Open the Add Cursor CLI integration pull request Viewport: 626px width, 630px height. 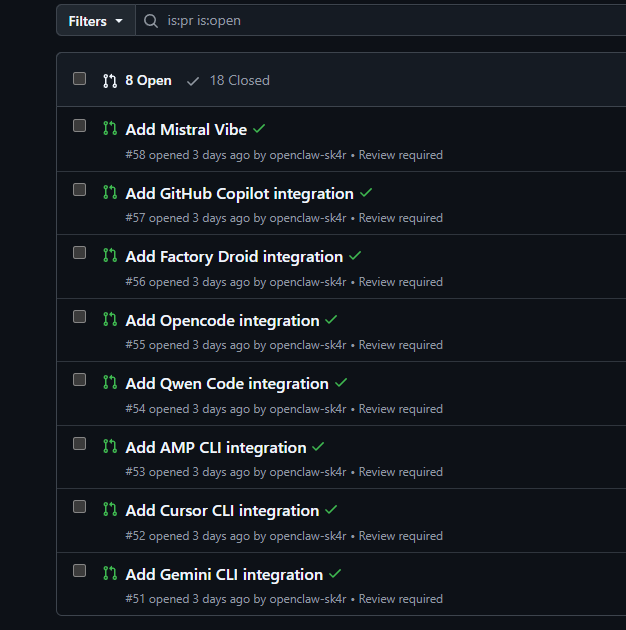(222, 511)
